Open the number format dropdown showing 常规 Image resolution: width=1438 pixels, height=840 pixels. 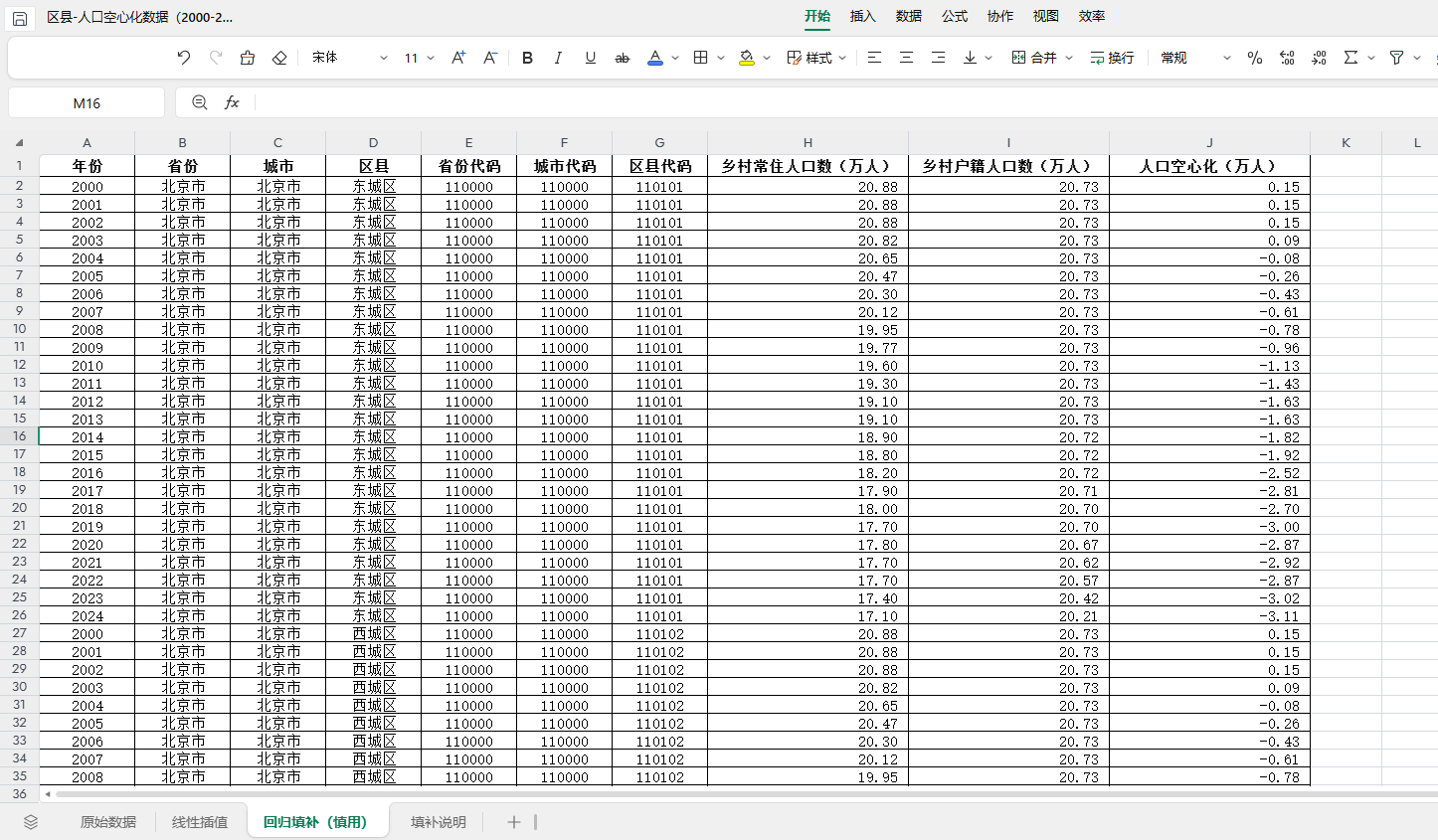(x=1178, y=58)
